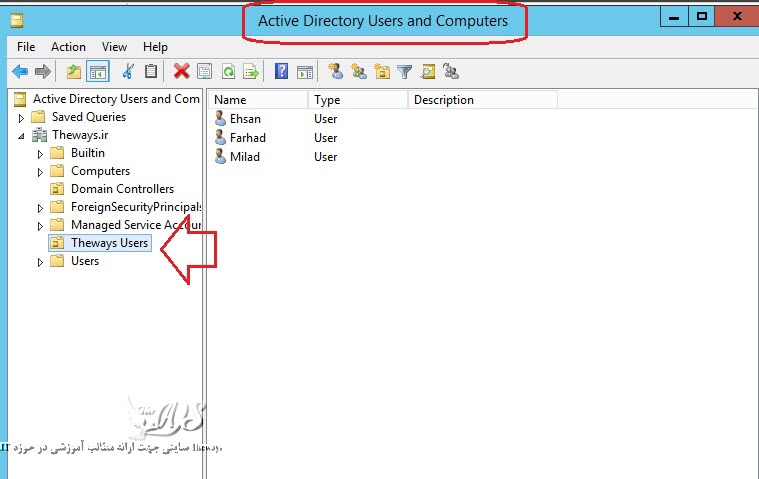Viewport: 759px width, 479px height.
Task: Click the Up one level folder icon
Action: [73, 71]
